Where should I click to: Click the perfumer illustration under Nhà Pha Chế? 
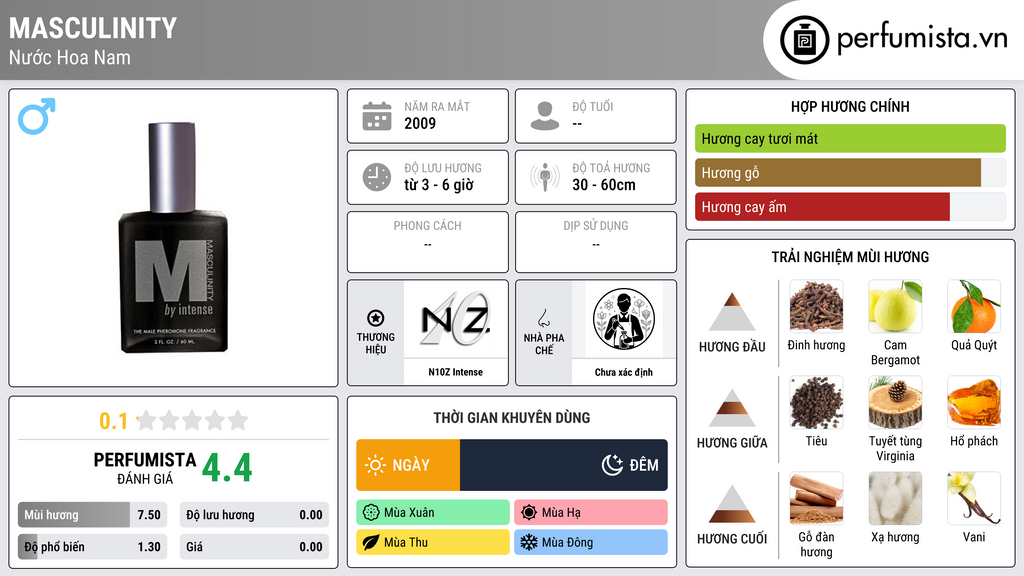pyautogui.click(x=624, y=319)
